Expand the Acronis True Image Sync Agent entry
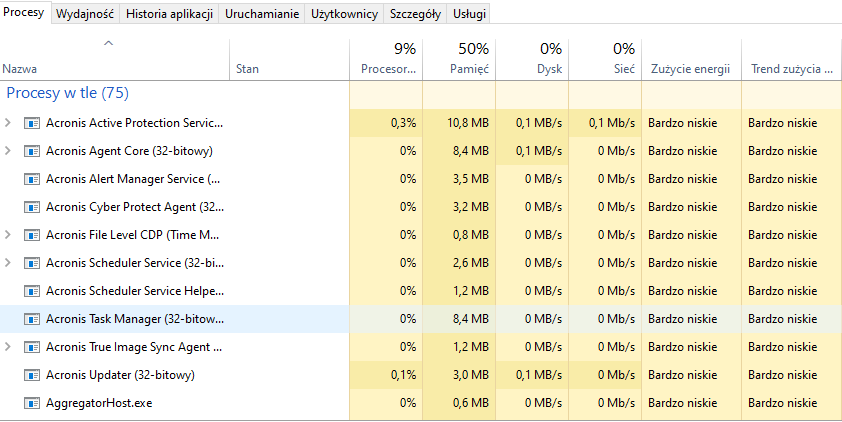 point(8,347)
